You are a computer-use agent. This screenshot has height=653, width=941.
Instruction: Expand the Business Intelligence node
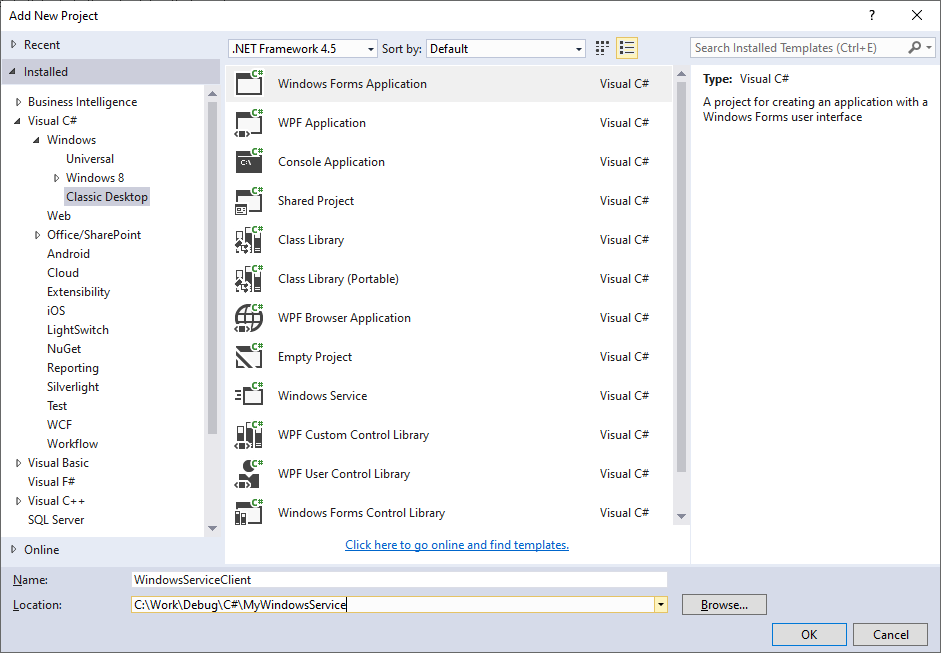(x=19, y=102)
